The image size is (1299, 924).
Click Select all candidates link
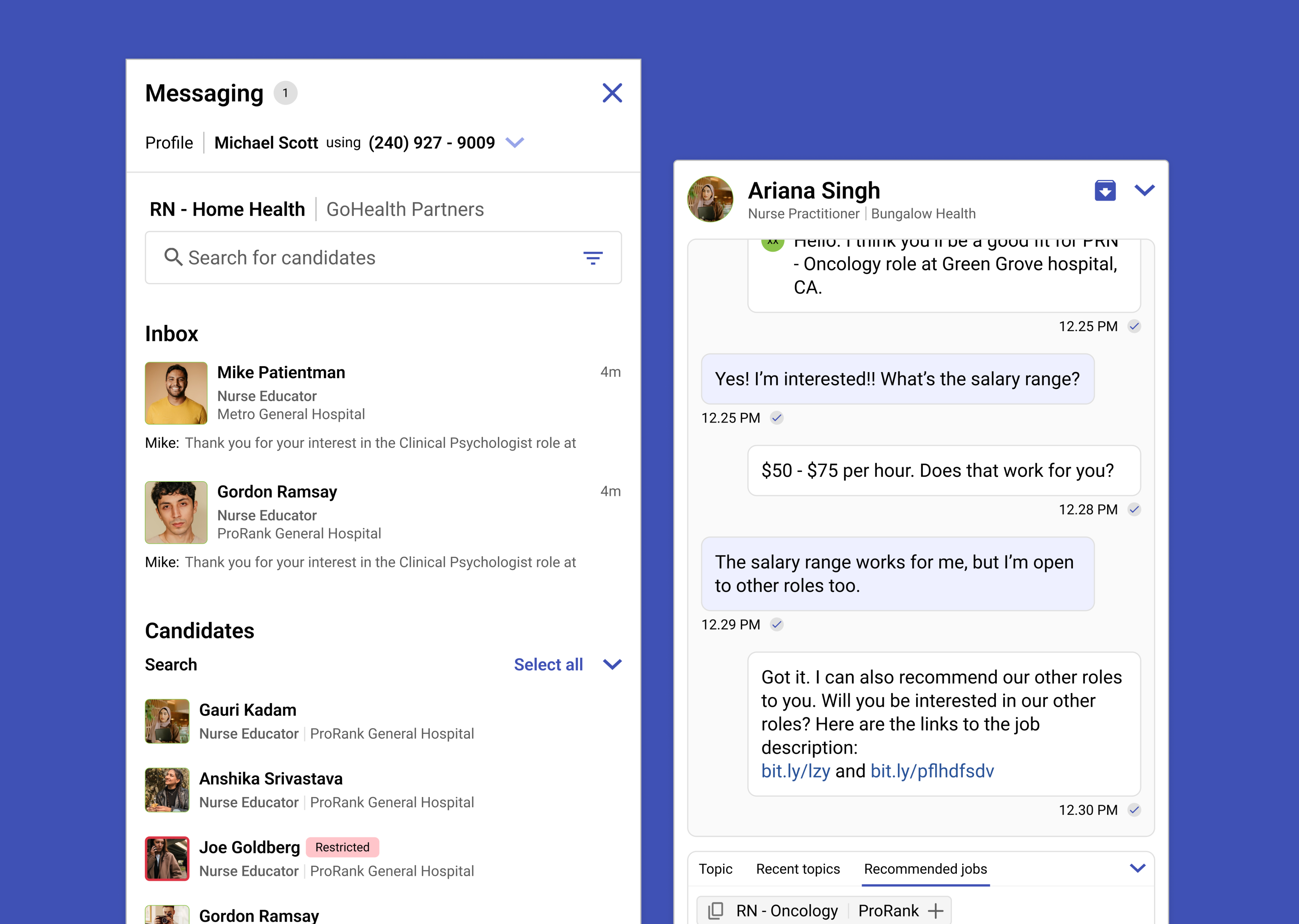tap(548, 665)
